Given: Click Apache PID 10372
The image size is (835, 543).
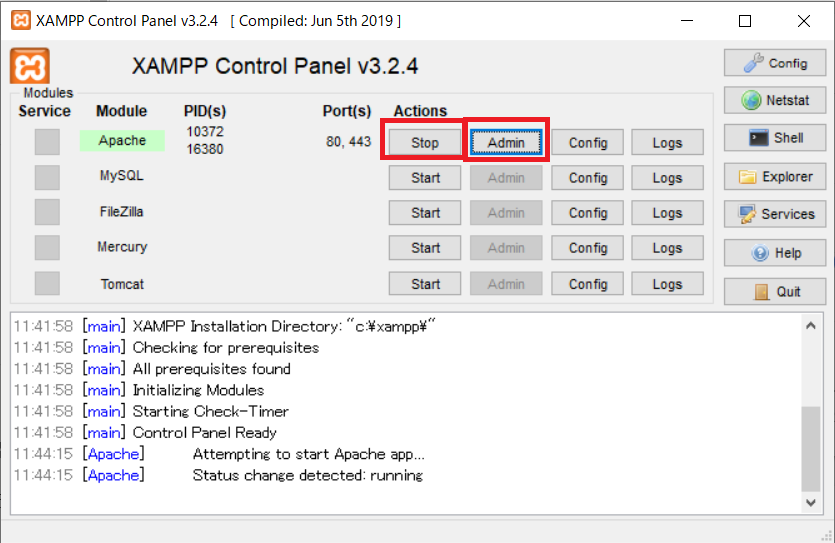Looking at the screenshot, I should pyautogui.click(x=205, y=131).
